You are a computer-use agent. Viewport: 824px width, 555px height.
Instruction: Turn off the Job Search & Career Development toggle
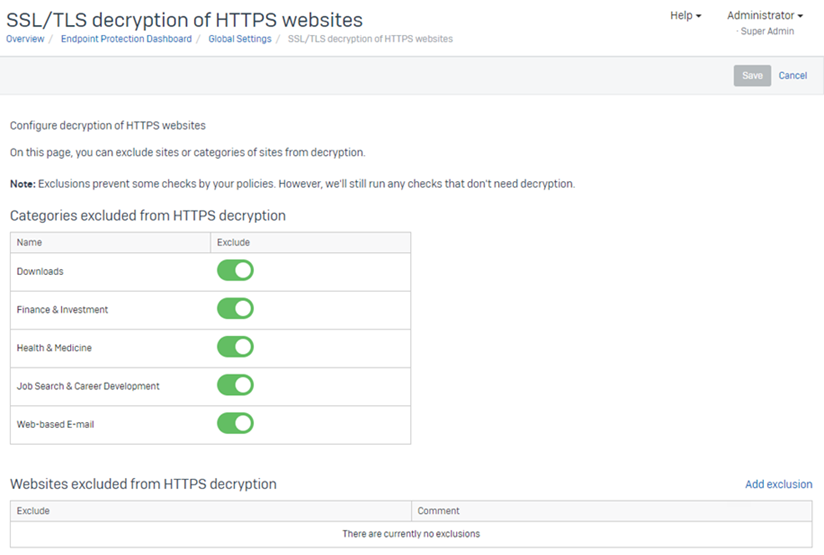click(235, 385)
